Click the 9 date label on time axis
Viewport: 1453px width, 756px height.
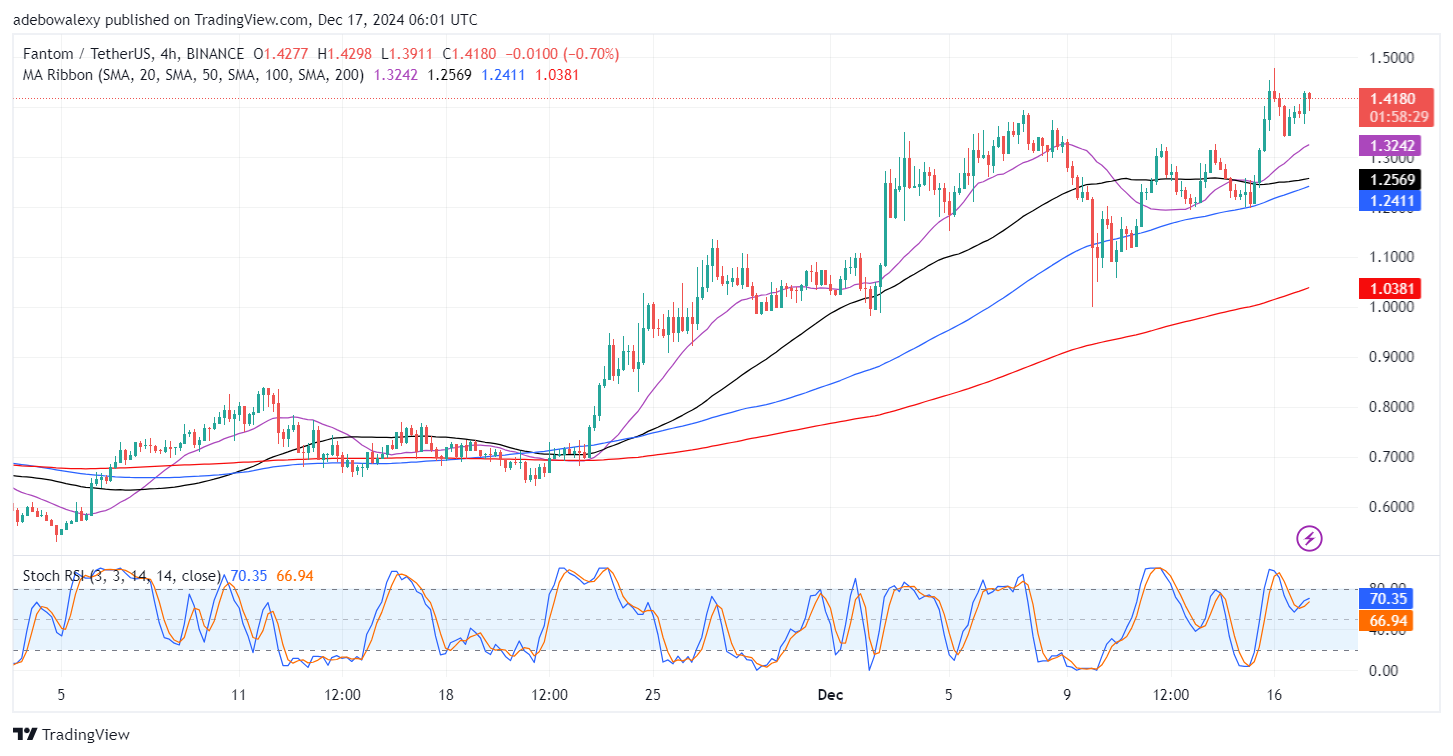click(1068, 695)
